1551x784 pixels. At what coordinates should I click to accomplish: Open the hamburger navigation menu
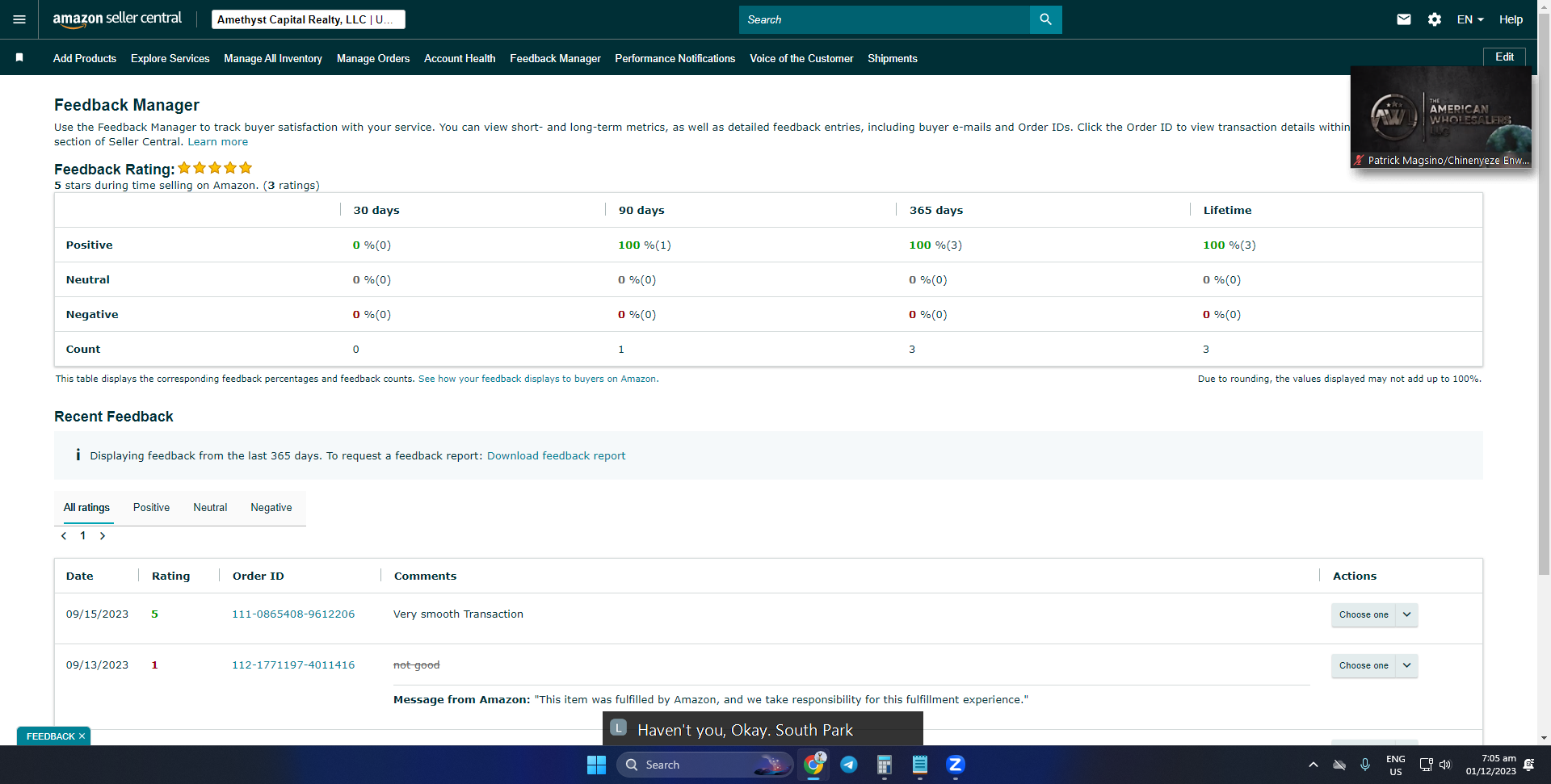point(19,19)
